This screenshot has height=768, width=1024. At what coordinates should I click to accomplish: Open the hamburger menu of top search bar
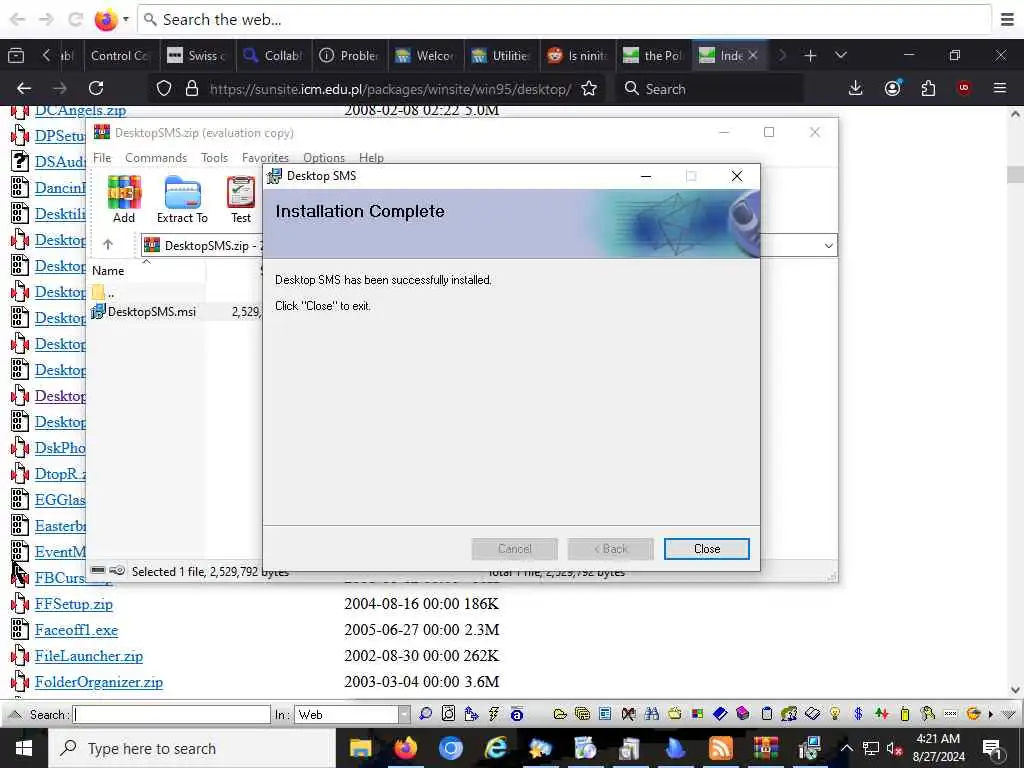tap(1008, 20)
